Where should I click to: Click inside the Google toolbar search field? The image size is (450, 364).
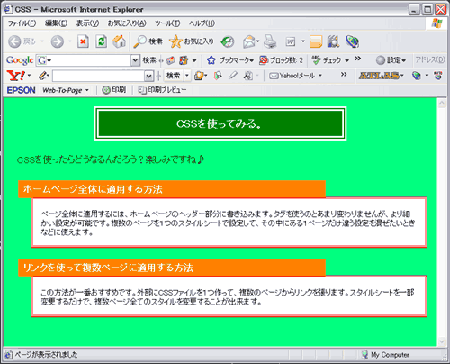point(89,60)
